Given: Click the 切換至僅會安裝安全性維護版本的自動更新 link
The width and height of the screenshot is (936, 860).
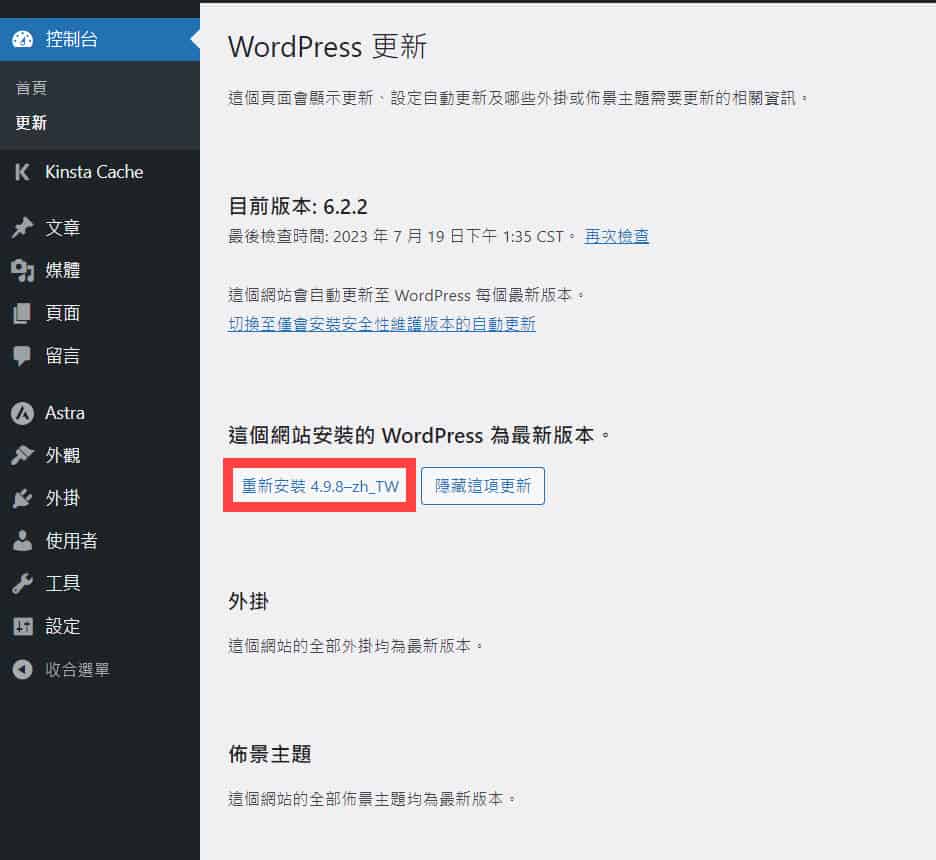Looking at the screenshot, I should coord(381,324).
